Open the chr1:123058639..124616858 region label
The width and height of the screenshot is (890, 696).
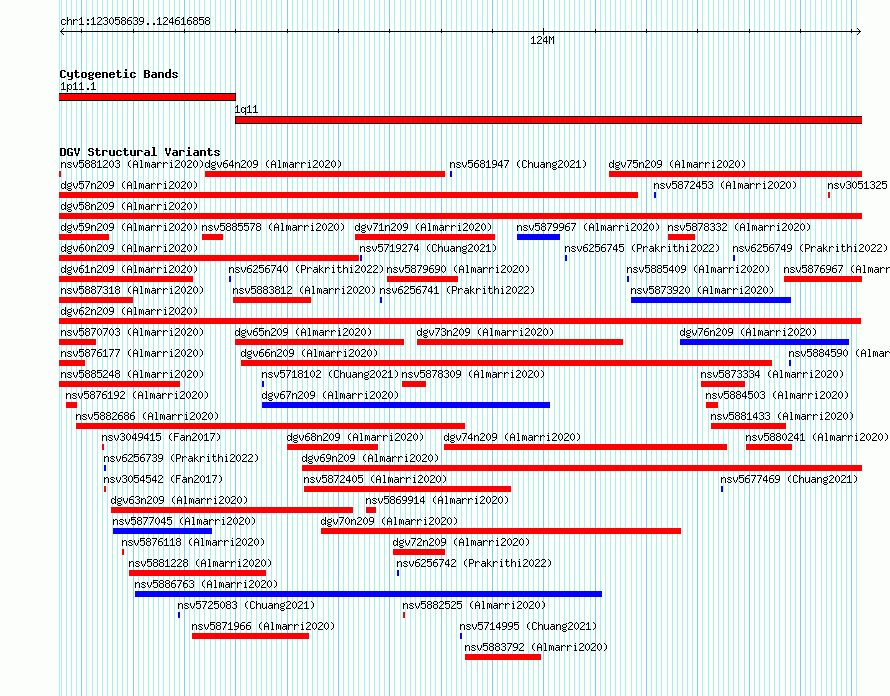point(135,22)
